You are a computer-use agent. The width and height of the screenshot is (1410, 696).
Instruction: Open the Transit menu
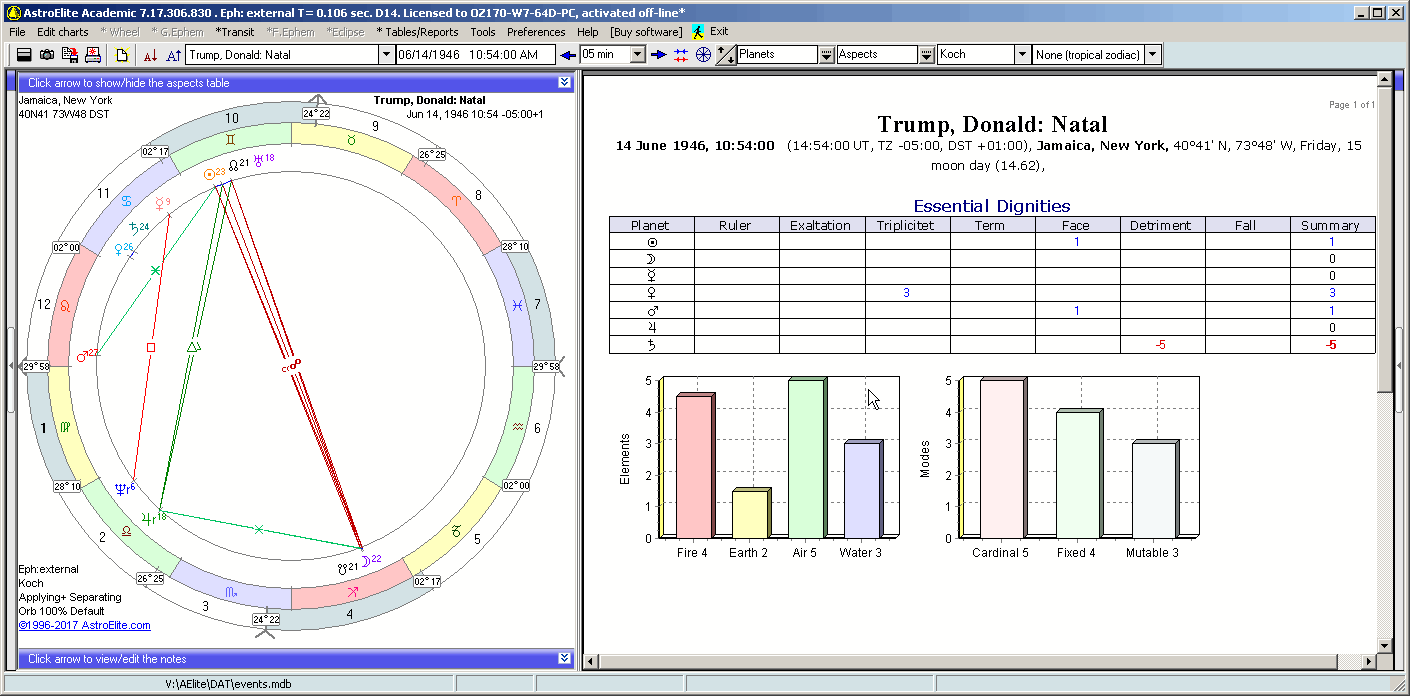[235, 32]
